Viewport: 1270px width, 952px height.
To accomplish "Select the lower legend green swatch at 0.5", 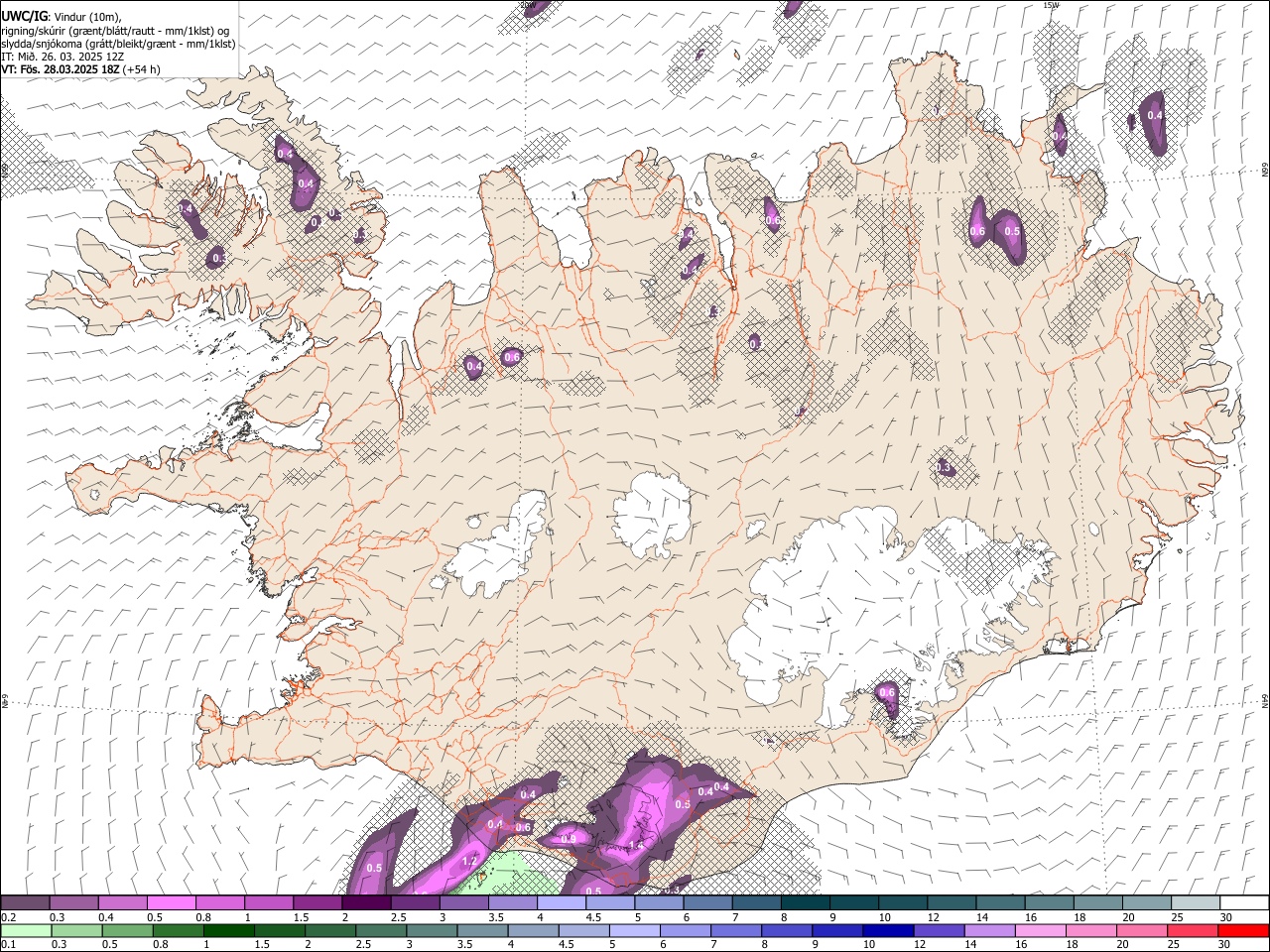I will (128, 931).
